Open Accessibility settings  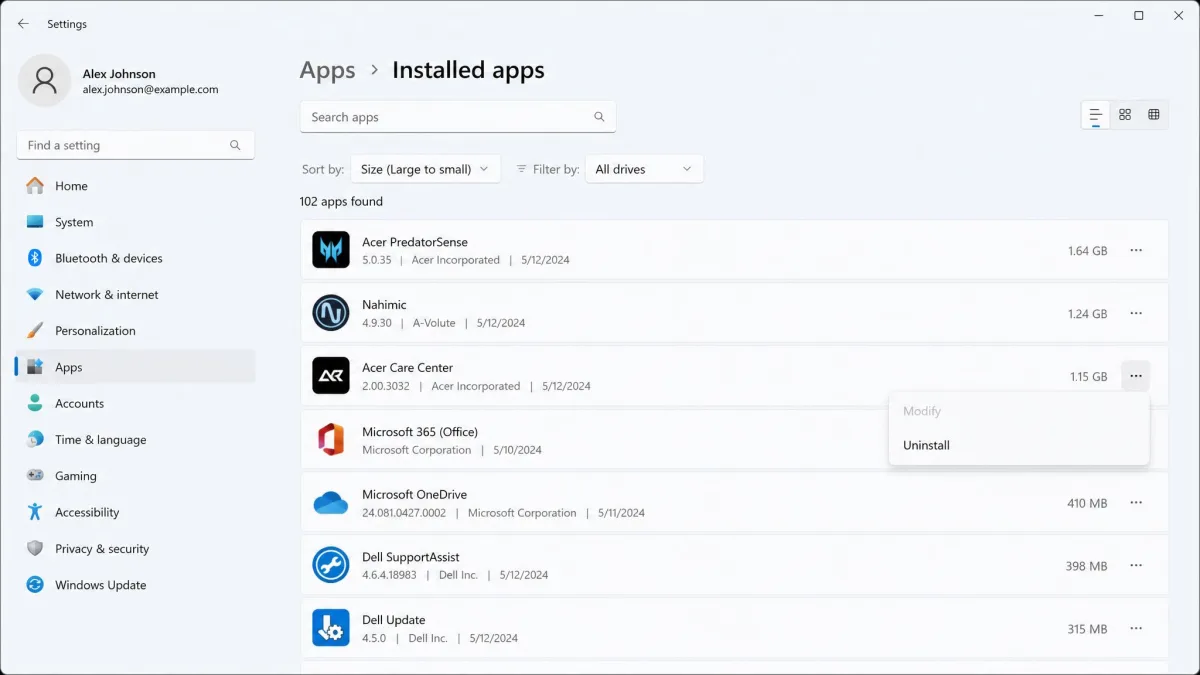(x=135, y=512)
